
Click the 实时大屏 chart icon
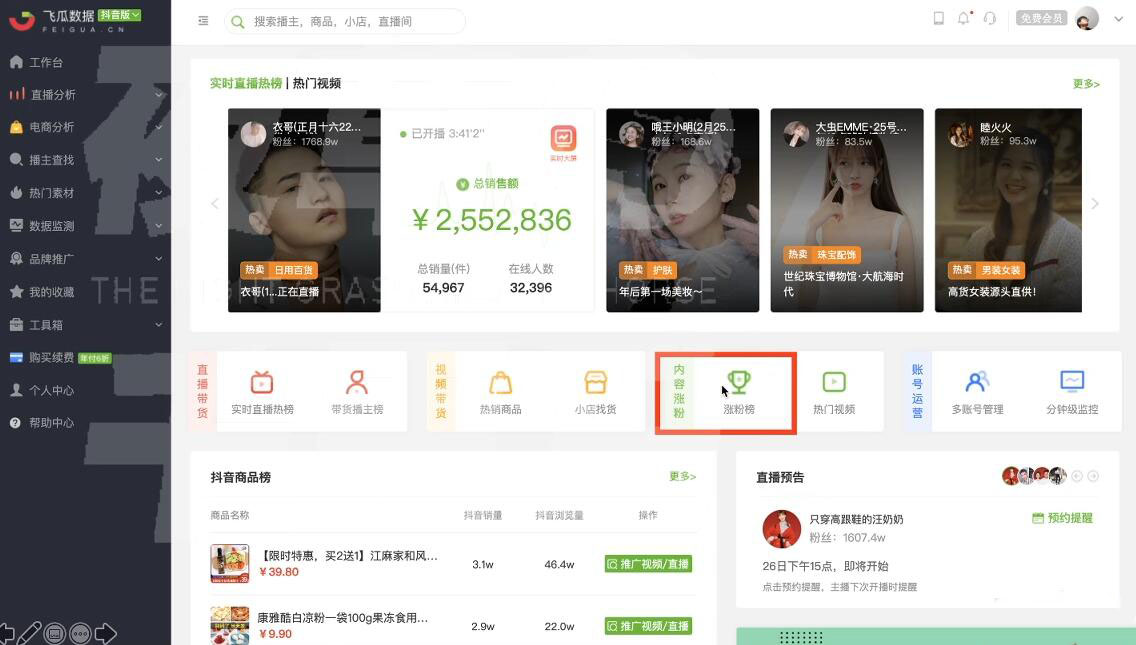pyautogui.click(x=563, y=138)
